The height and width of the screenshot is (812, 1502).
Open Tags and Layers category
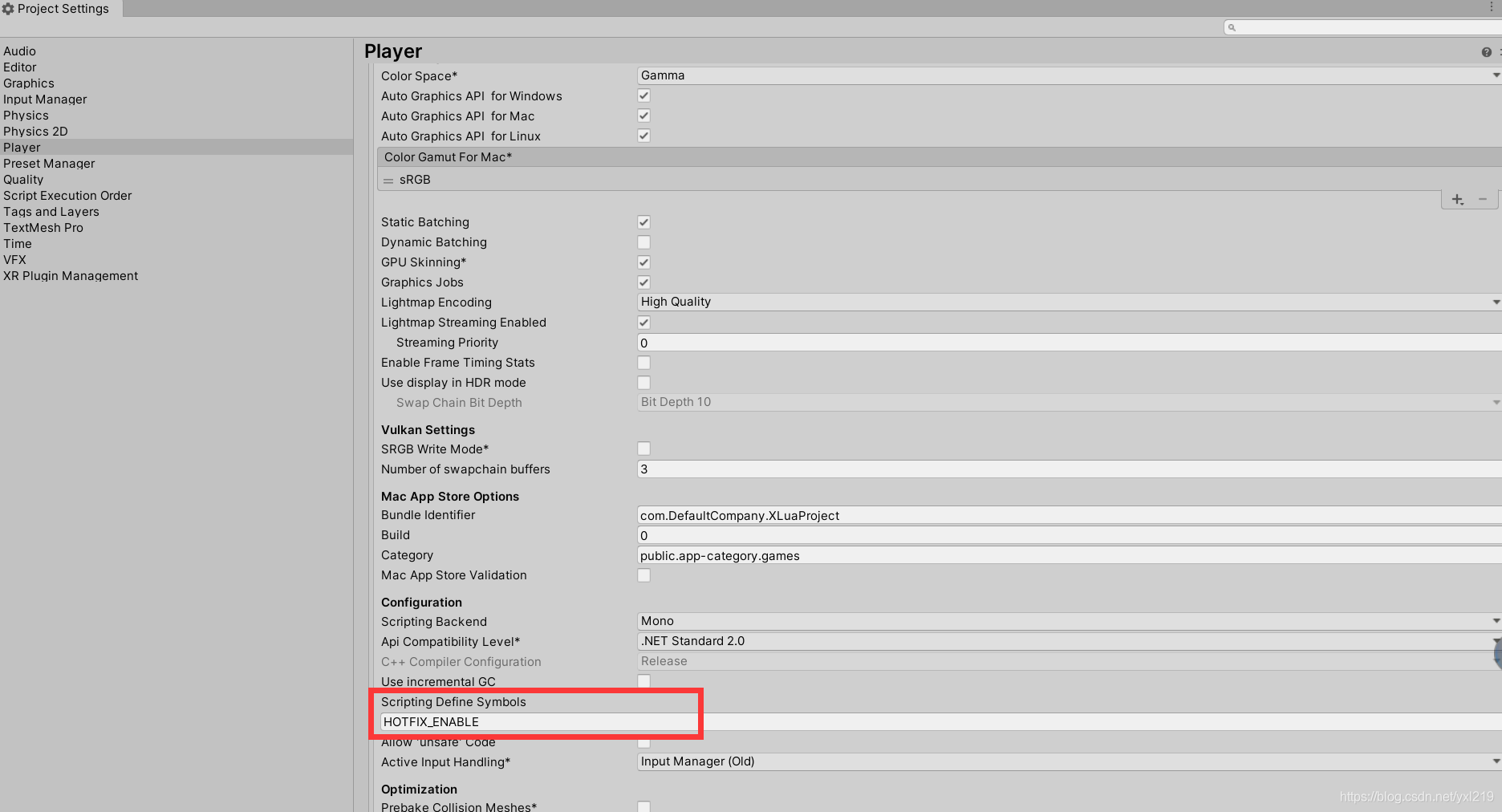click(x=177, y=212)
